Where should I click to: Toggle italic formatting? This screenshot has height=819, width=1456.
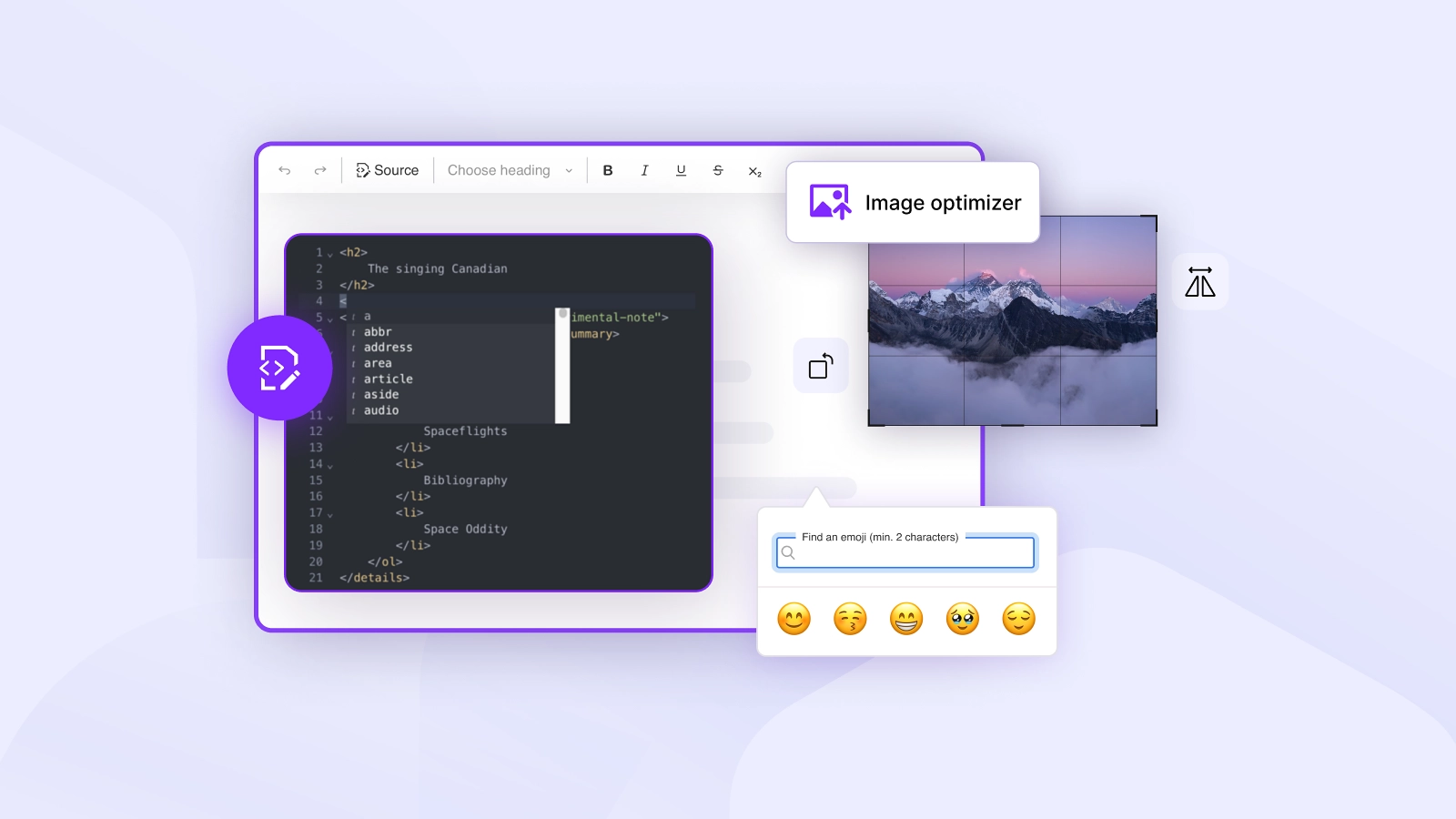pyautogui.click(x=644, y=170)
